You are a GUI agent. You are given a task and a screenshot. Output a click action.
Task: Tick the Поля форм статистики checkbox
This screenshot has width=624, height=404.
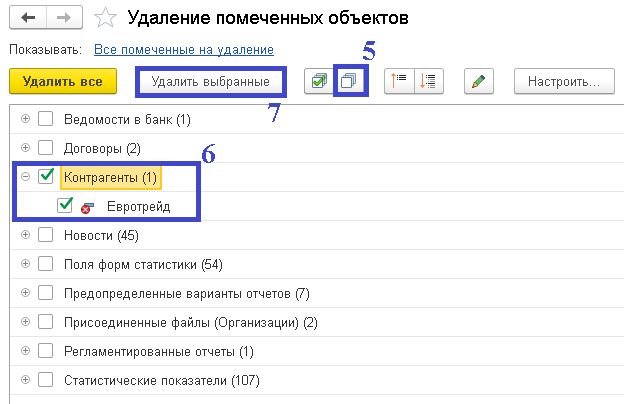(x=45, y=264)
